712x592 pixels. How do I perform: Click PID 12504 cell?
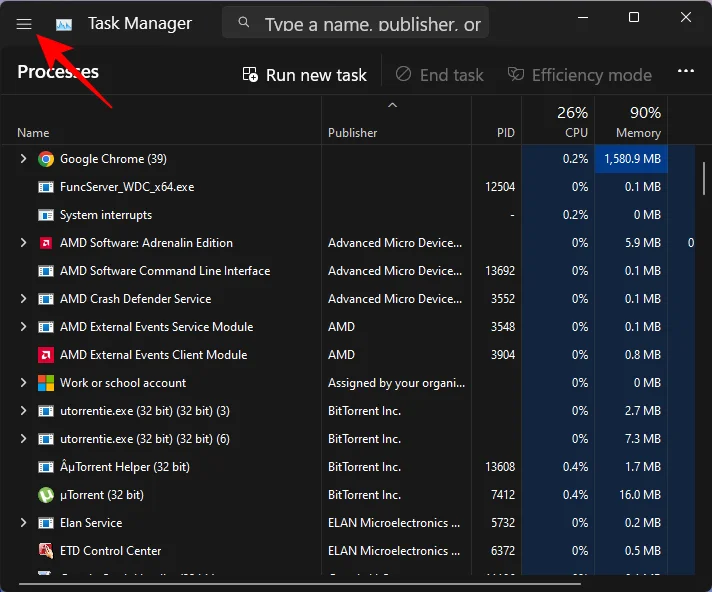click(x=500, y=187)
